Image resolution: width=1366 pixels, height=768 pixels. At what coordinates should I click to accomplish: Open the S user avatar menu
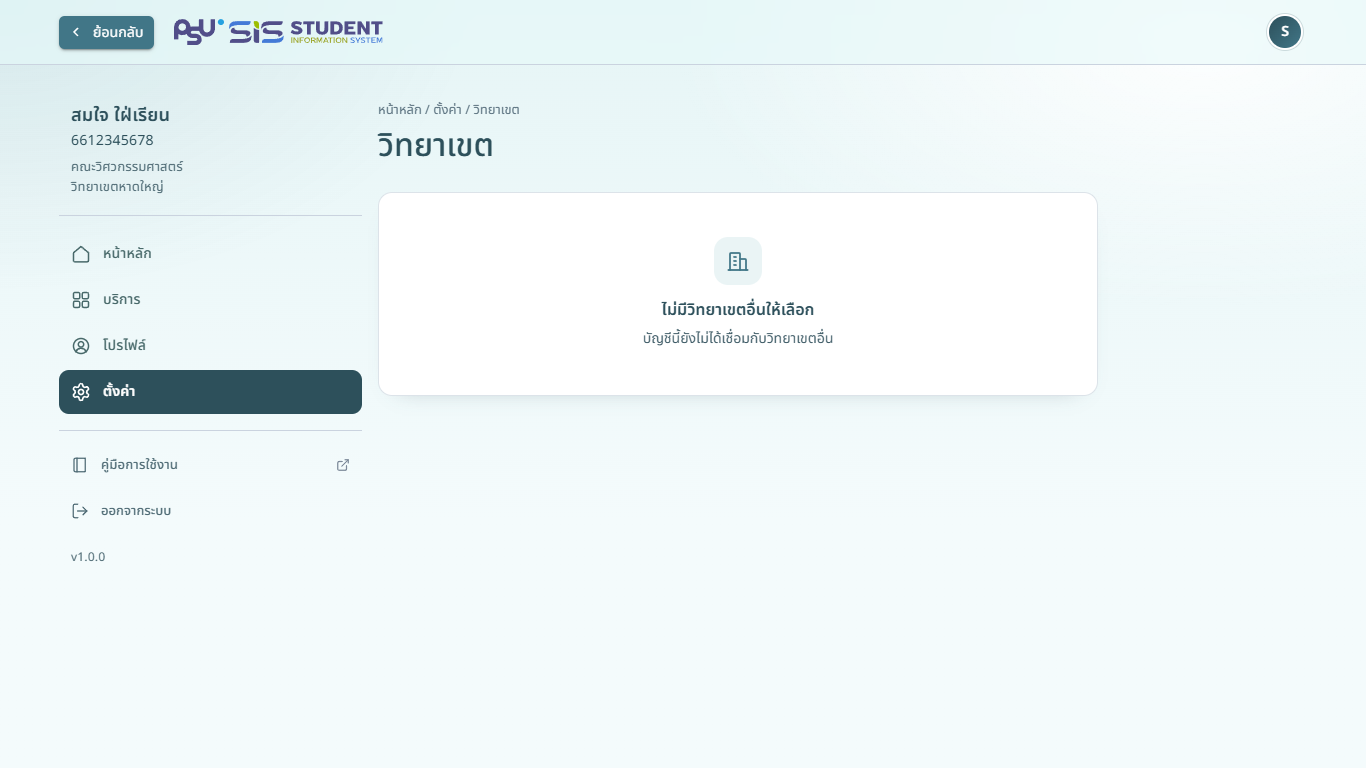click(1285, 32)
